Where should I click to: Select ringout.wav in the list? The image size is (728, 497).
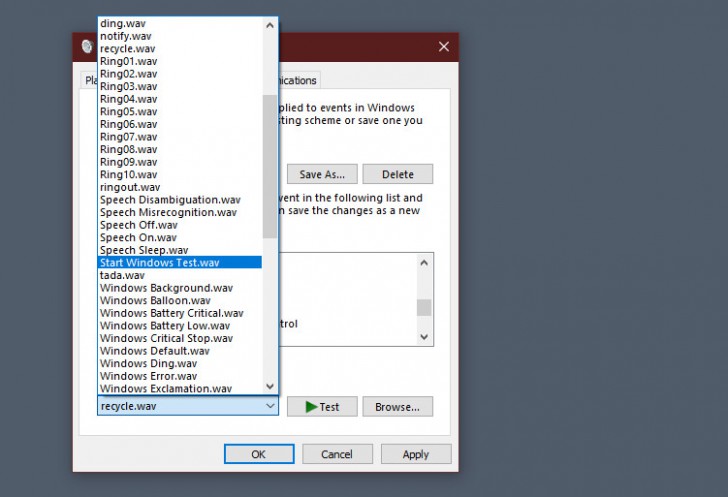180,187
